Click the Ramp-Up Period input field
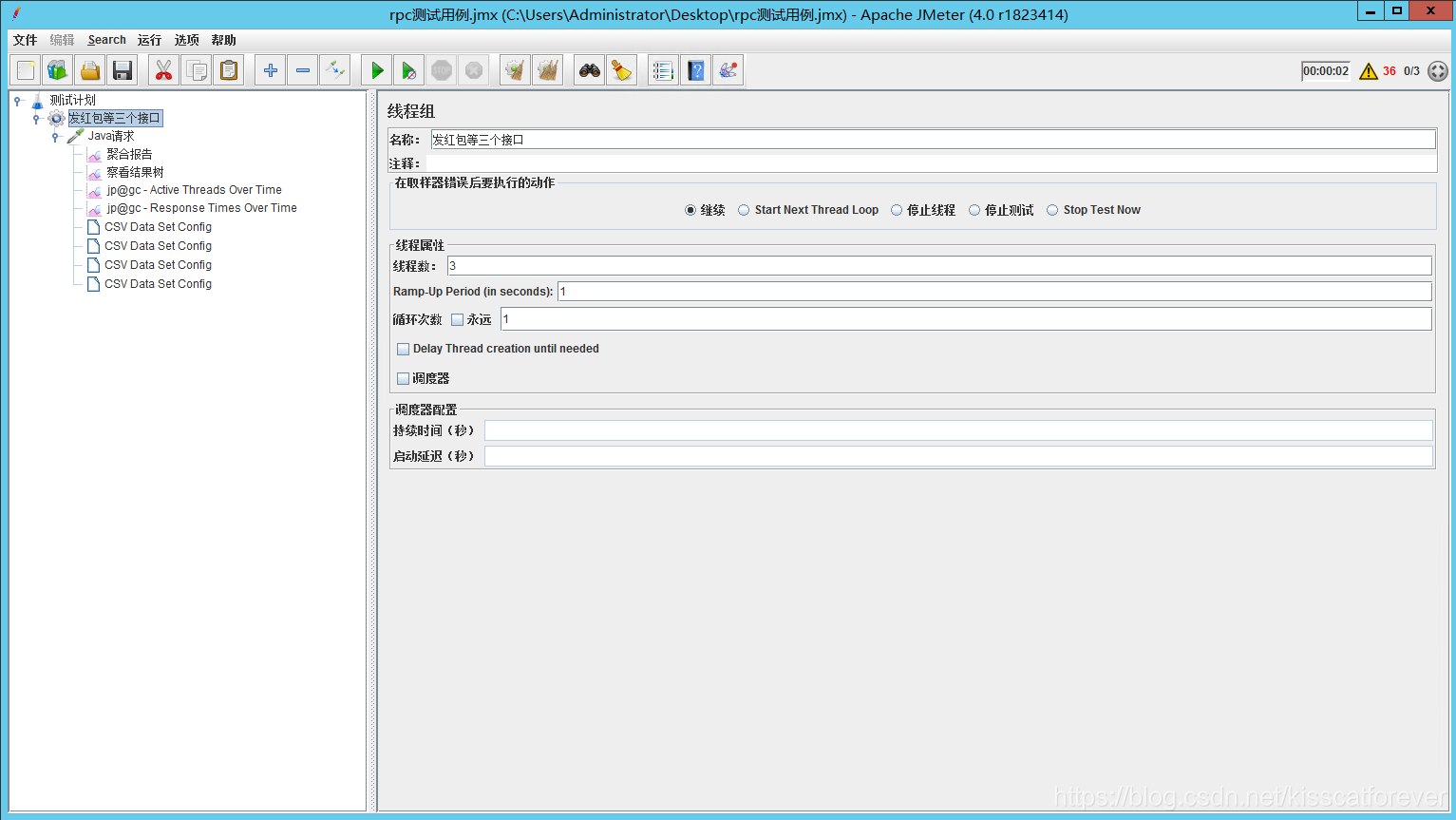This screenshot has width=1456, height=820. 994,292
